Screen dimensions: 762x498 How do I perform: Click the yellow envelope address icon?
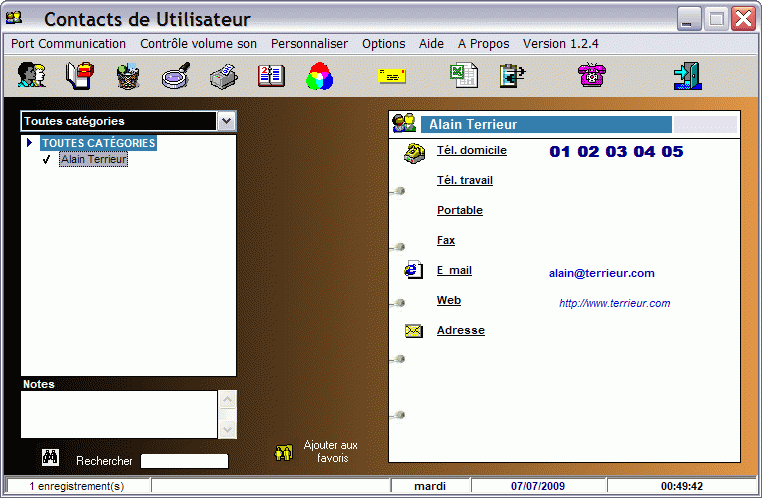(x=414, y=331)
